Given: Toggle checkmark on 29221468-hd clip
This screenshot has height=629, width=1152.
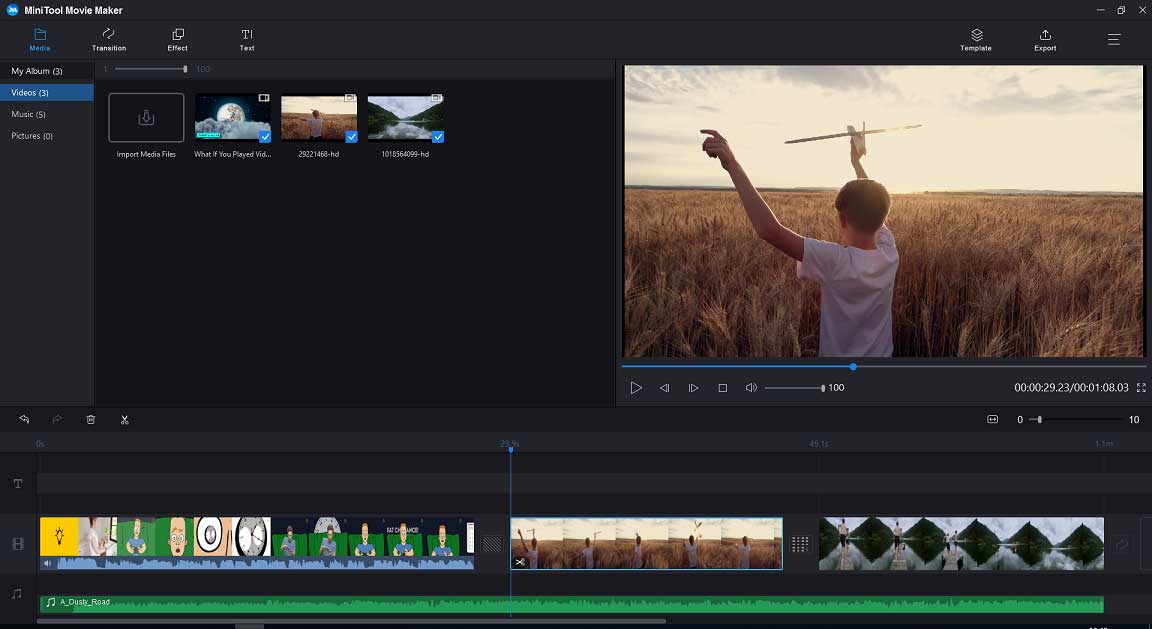Looking at the screenshot, I should click(351, 137).
